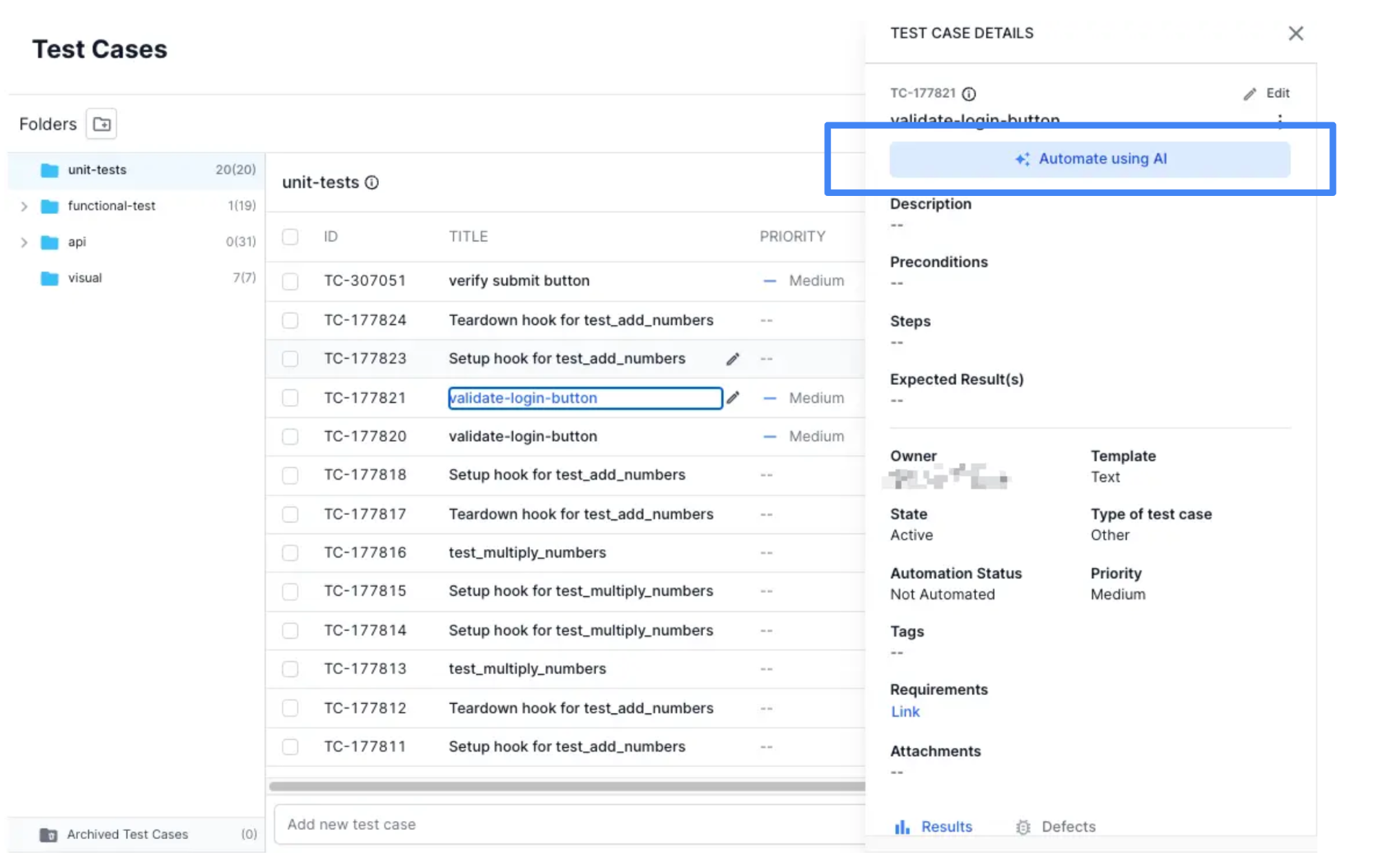The image size is (1380, 868).
Task: Expand the api folder tree
Action: pos(24,242)
